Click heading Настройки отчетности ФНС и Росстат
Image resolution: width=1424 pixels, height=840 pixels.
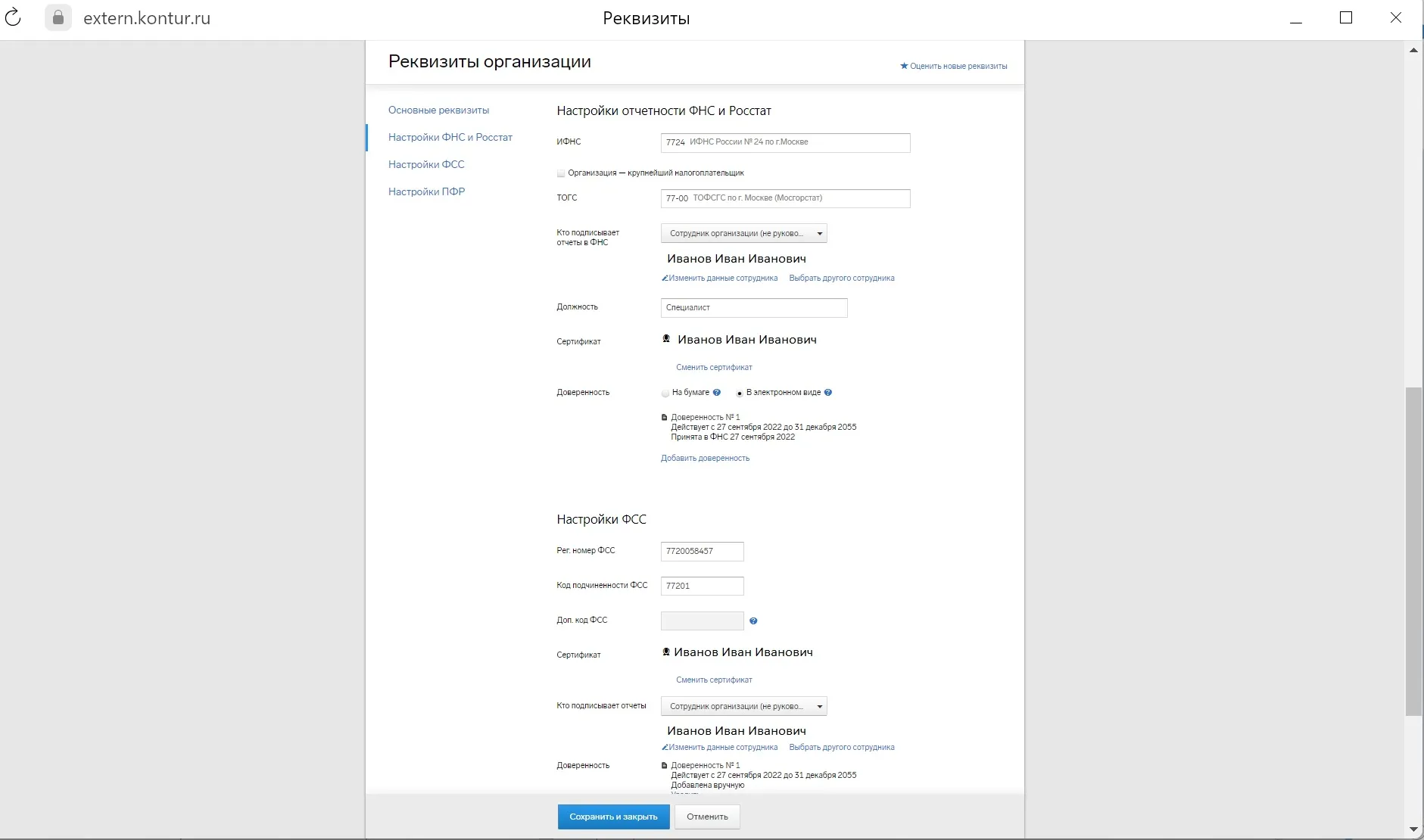664,110
